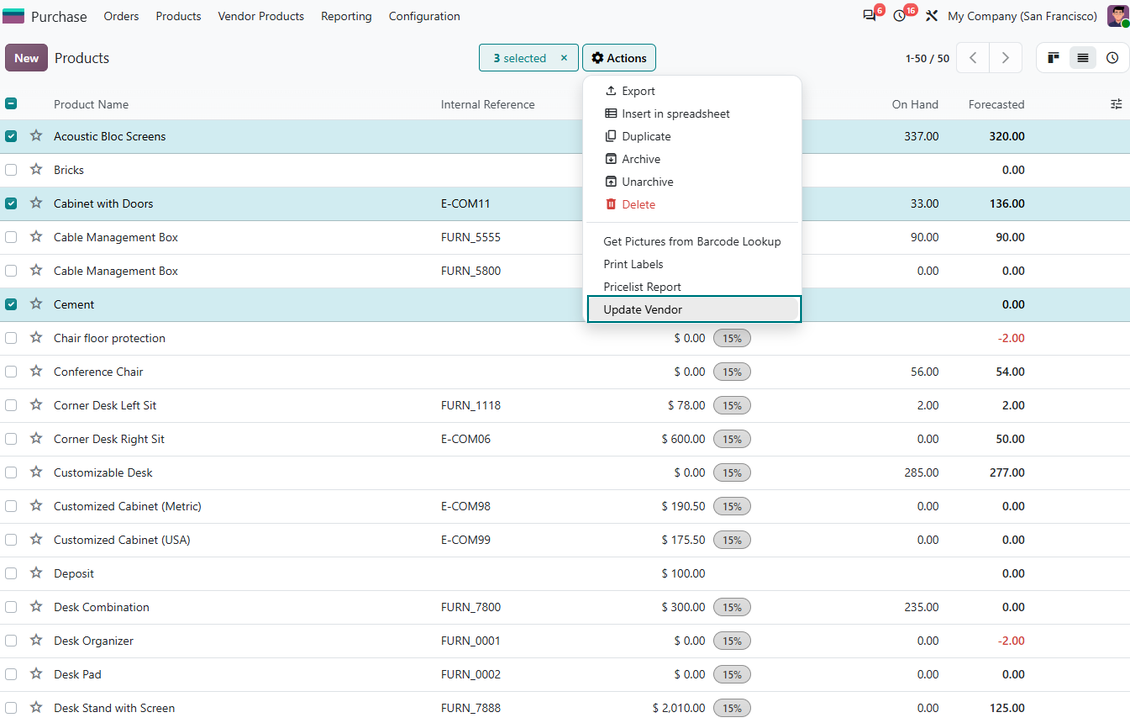
Task: Open the Corner Desk Left Sit product
Action: (x=105, y=405)
